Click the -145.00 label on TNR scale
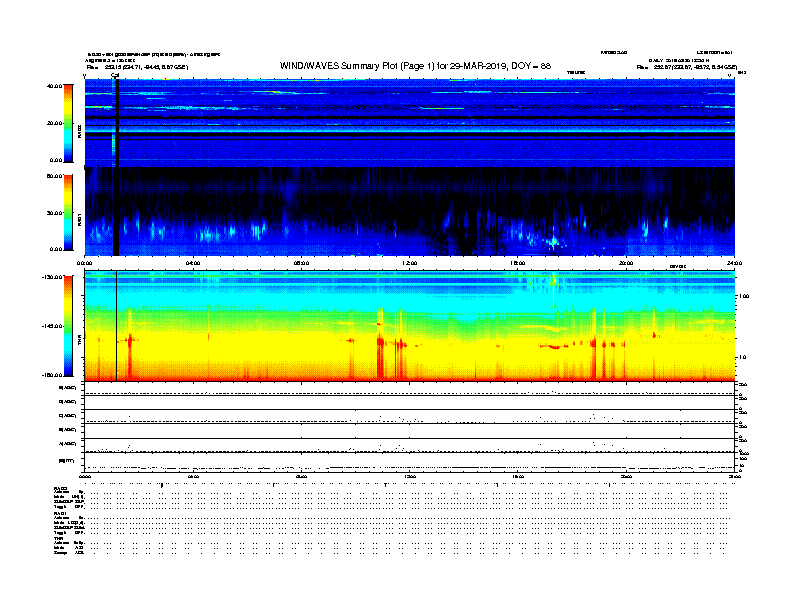 (52, 326)
